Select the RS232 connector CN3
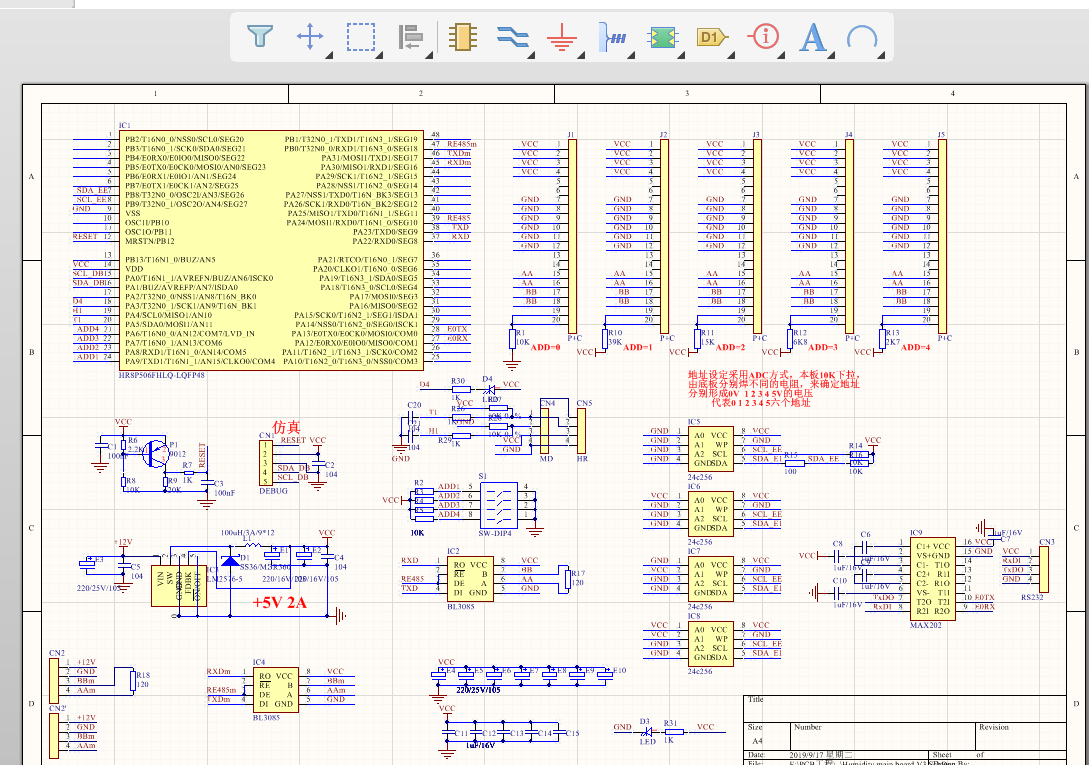1089x765 pixels. point(1045,570)
